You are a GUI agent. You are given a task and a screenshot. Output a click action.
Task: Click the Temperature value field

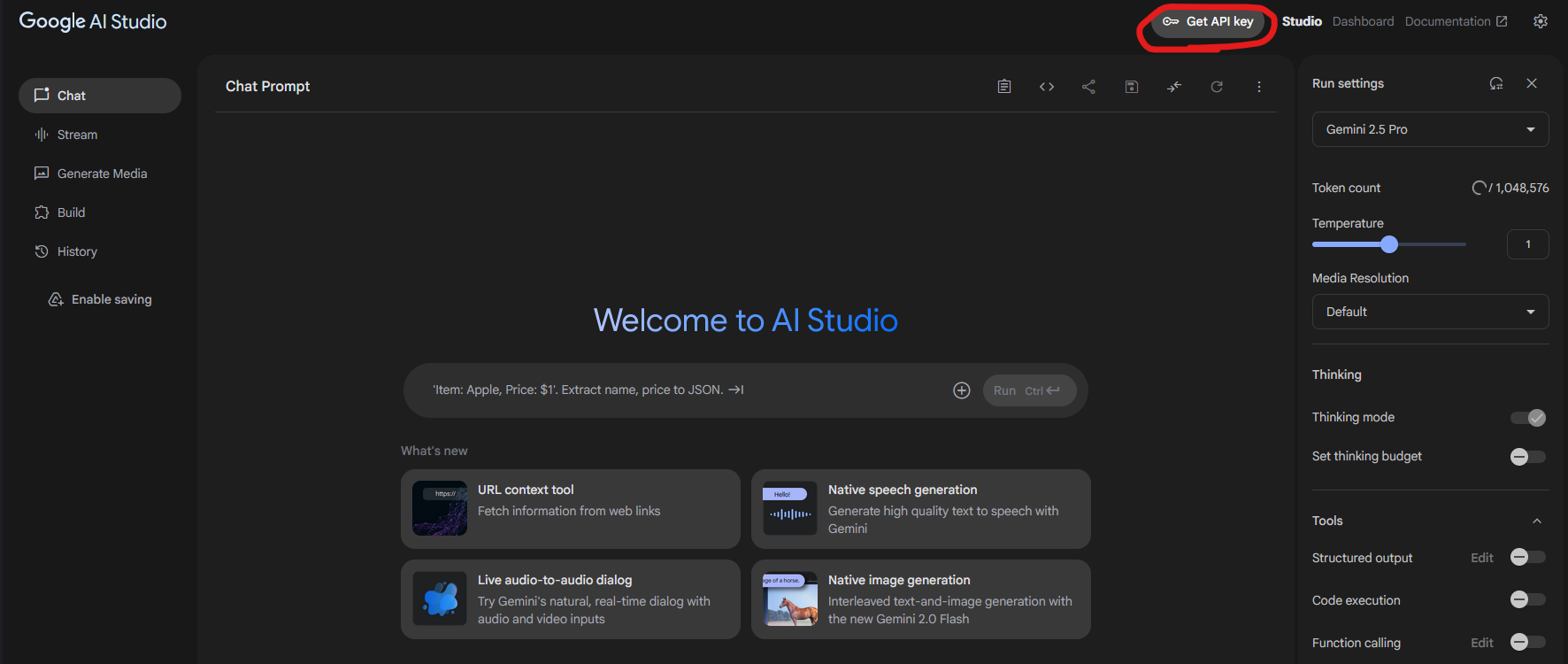tap(1527, 244)
